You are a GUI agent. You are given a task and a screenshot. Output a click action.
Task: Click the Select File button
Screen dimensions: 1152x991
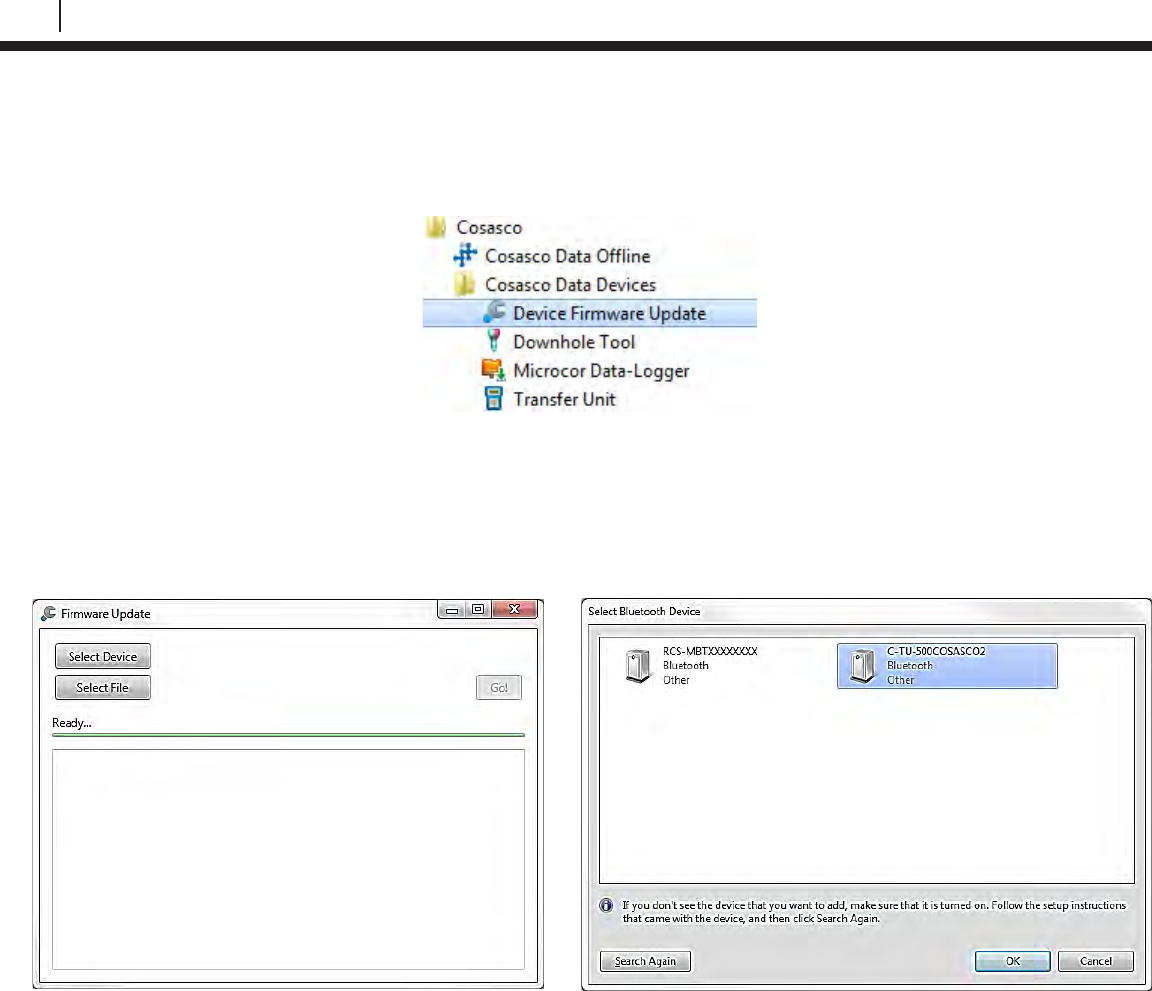[103, 688]
